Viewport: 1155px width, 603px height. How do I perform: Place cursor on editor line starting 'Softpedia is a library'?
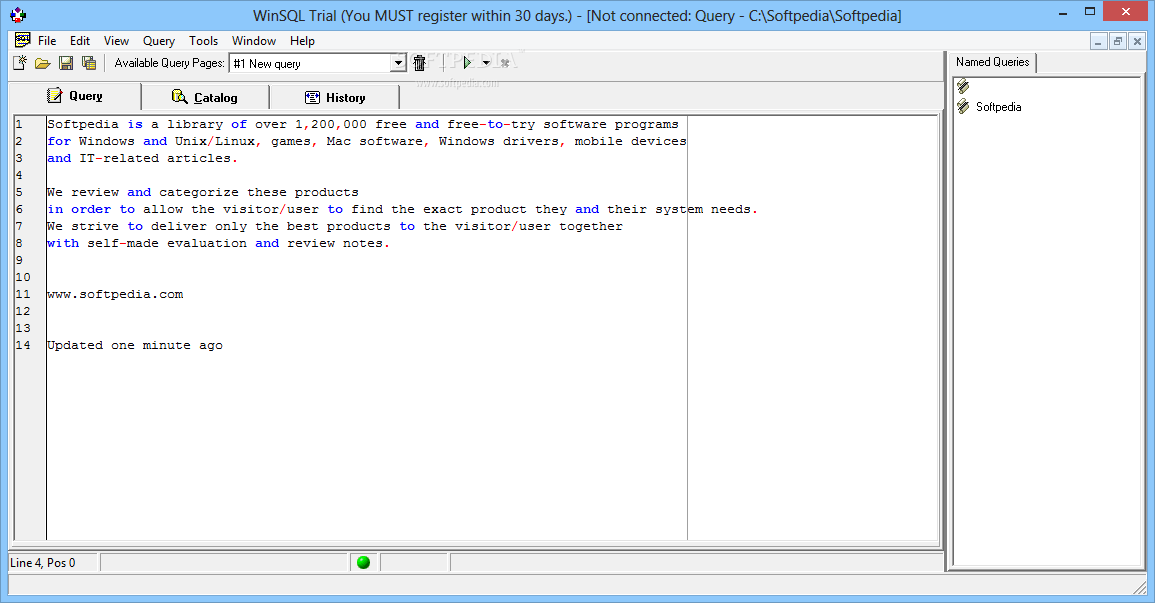(362, 124)
